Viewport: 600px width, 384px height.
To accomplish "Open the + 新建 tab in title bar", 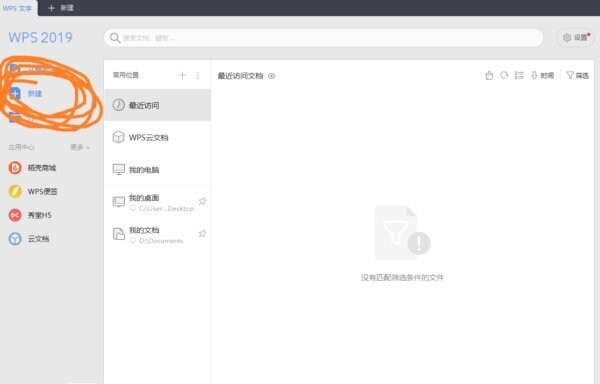I will pyautogui.click(x=61, y=8).
